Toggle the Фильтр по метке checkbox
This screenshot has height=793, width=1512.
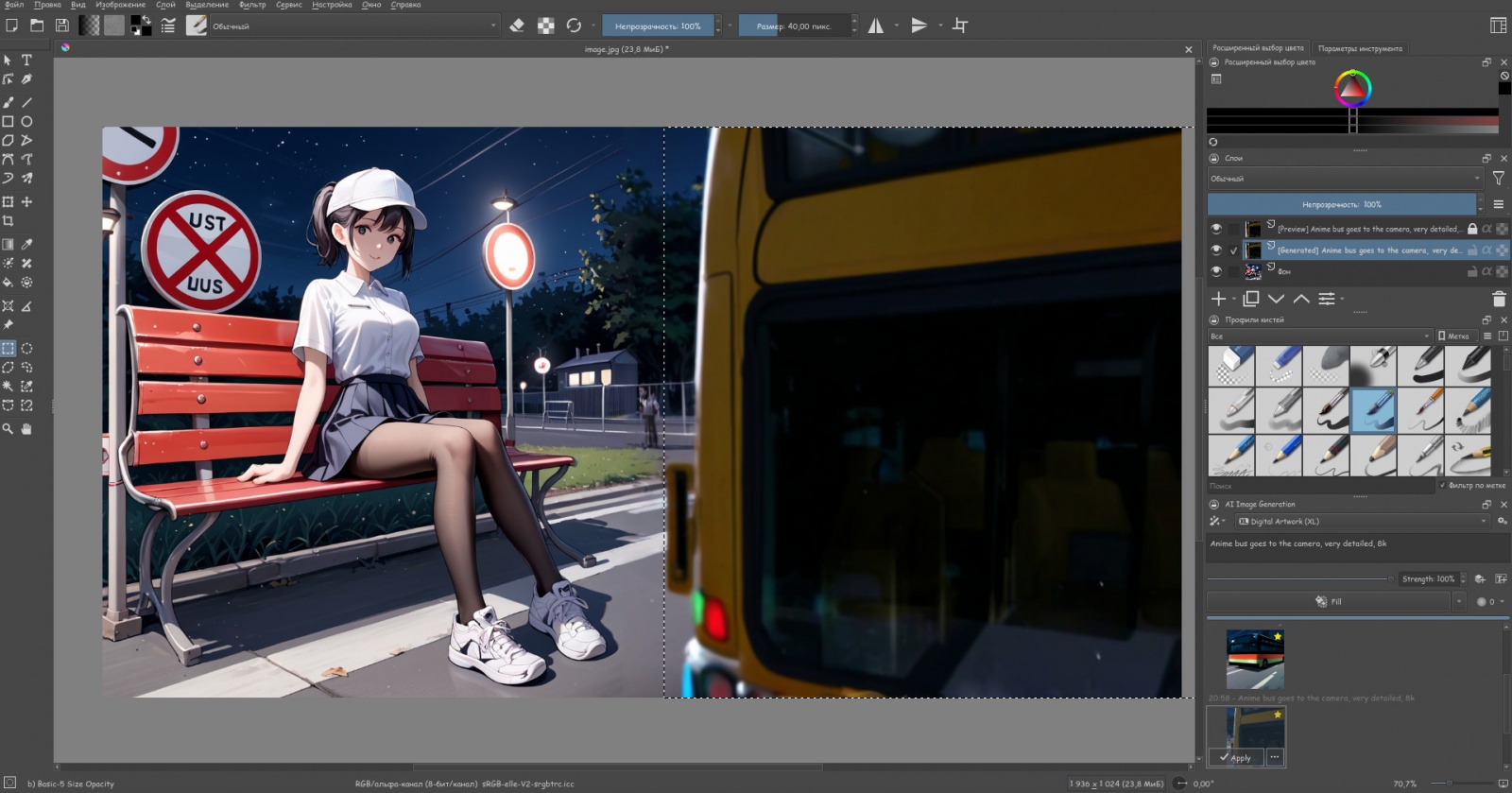click(x=1442, y=486)
